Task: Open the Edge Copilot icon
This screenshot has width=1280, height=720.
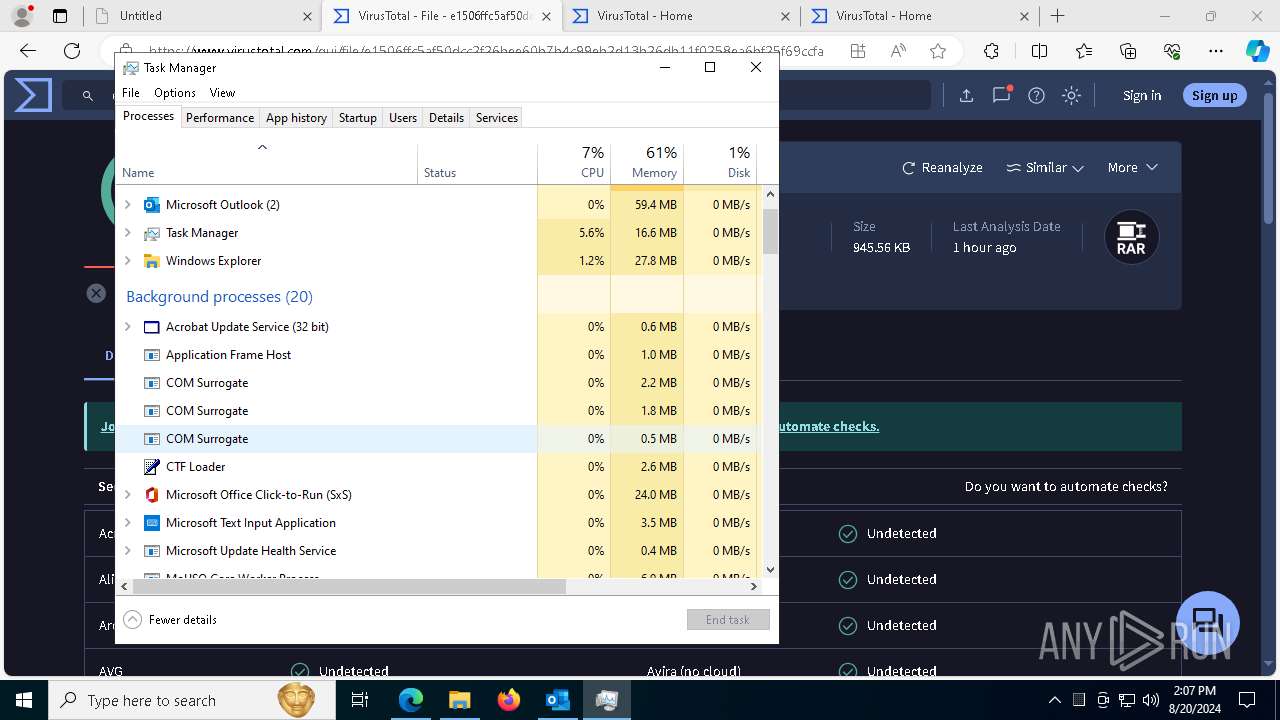Action: pyautogui.click(x=1257, y=51)
